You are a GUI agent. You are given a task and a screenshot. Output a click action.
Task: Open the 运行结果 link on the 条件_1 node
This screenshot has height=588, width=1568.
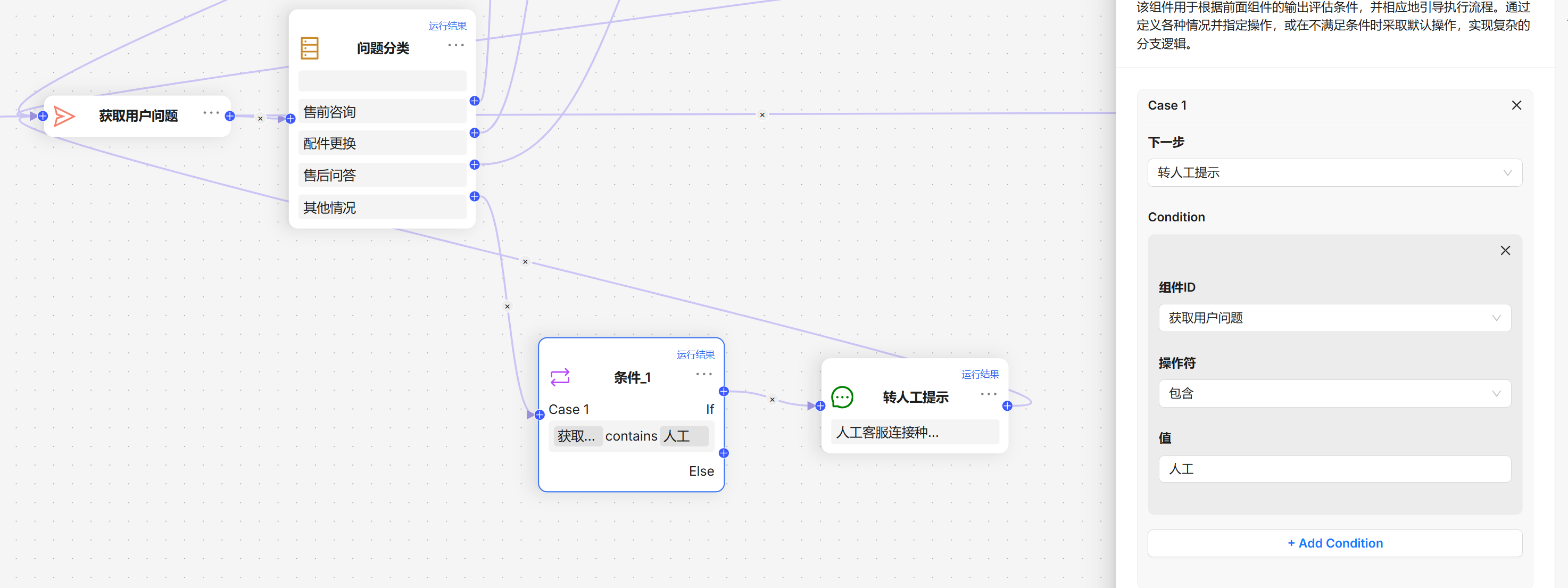(x=695, y=354)
